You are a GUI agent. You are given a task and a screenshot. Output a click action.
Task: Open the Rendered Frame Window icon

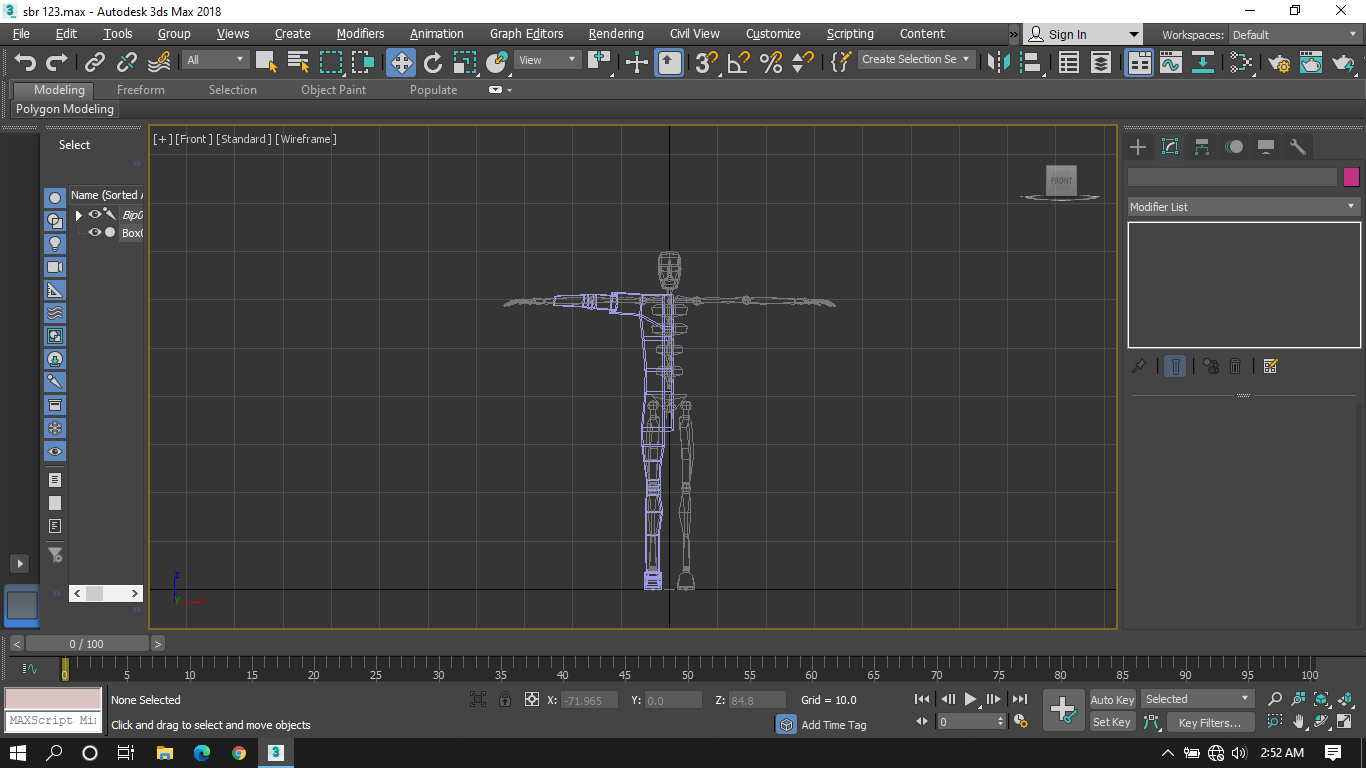(1310, 62)
